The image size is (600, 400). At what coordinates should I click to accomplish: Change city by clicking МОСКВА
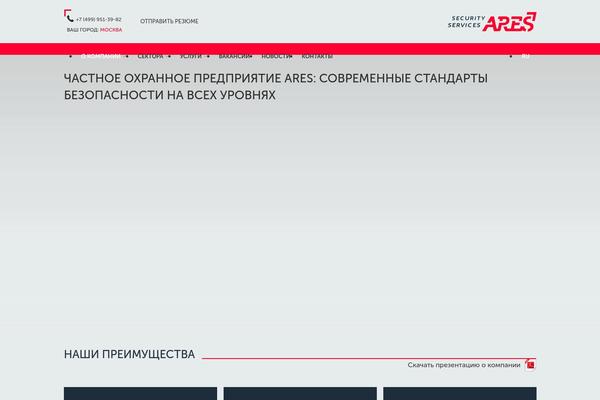pos(111,30)
